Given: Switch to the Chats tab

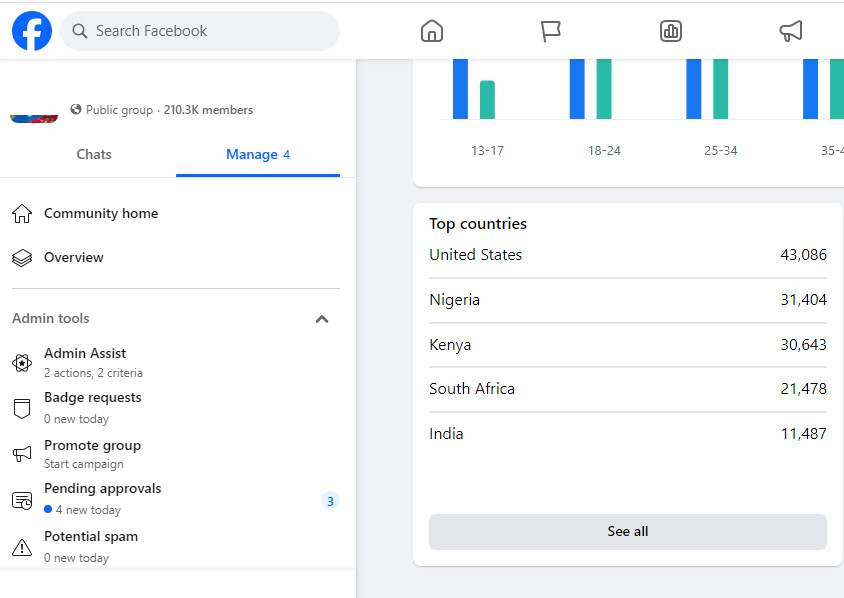Looking at the screenshot, I should [x=94, y=154].
